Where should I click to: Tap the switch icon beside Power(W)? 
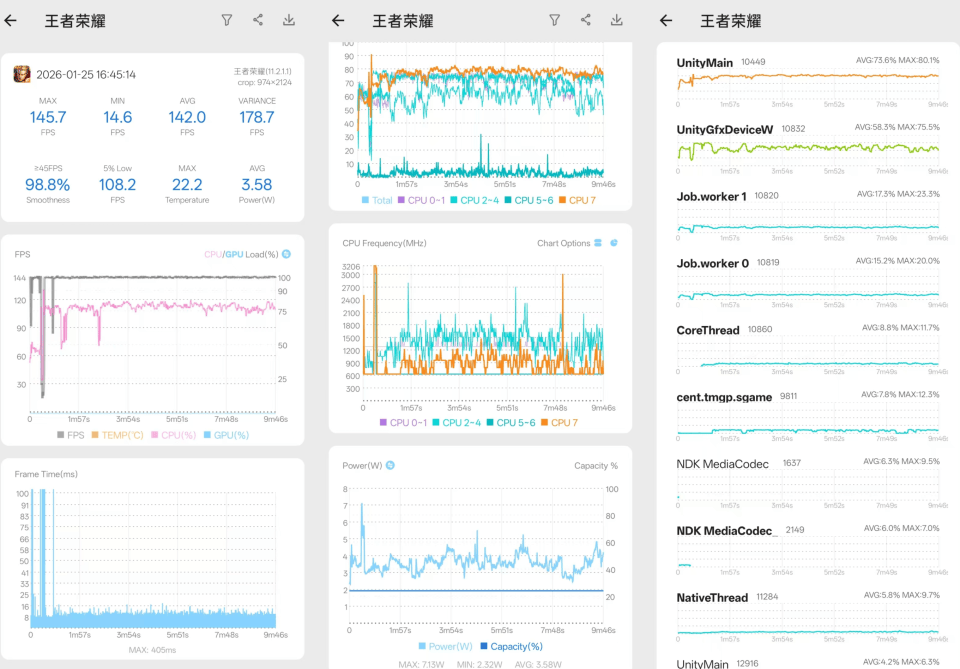click(x=390, y=465)
